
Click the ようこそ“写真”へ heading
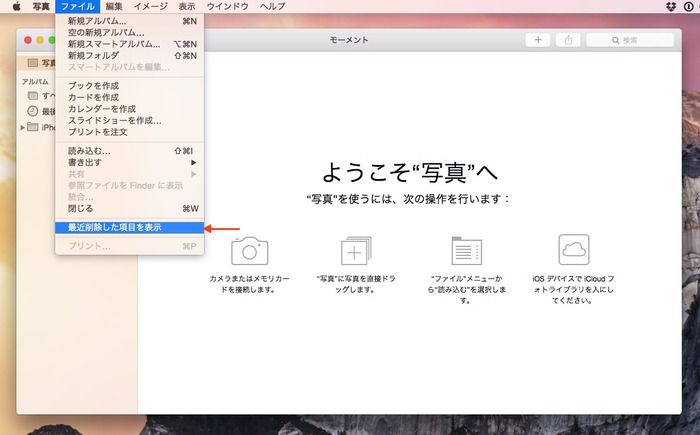(410, 172)
